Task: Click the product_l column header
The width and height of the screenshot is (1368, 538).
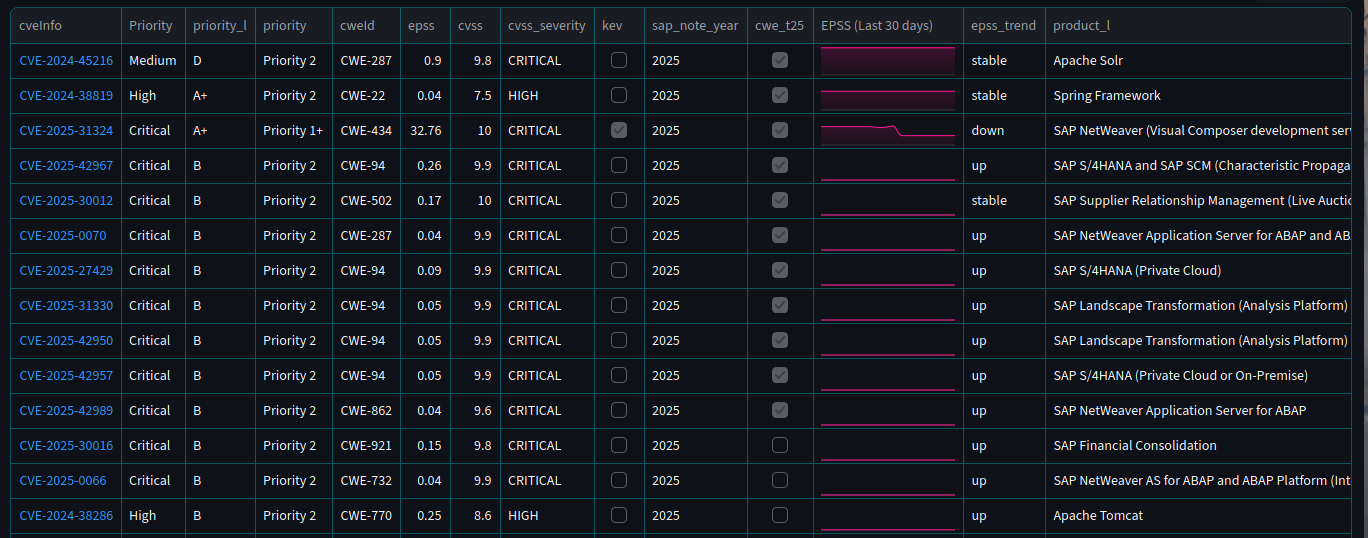Action: pos(1200,25)
